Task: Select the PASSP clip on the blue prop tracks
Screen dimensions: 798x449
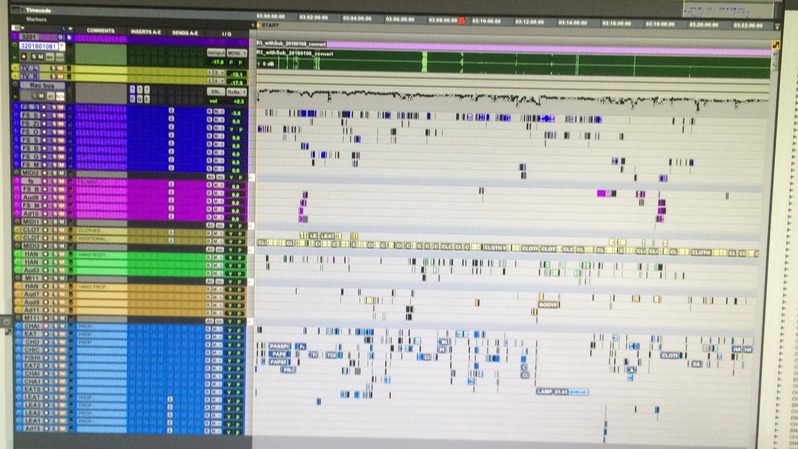Action: (279, 346)
